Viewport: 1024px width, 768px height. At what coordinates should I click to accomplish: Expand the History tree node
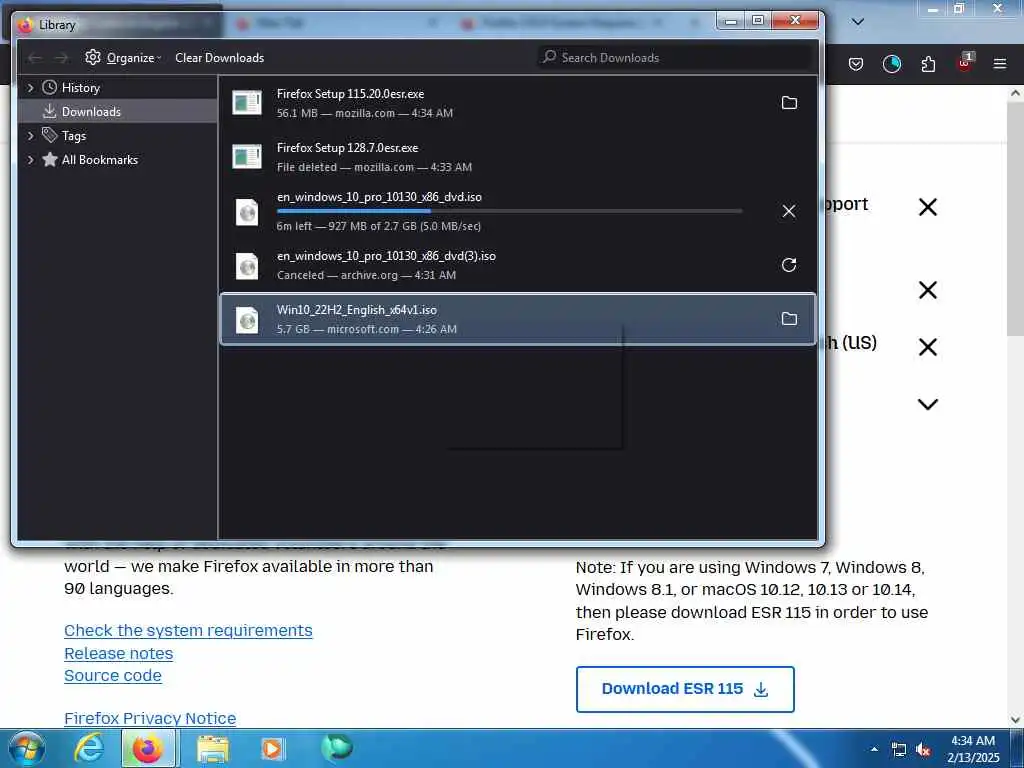click(x=30, y=88)
